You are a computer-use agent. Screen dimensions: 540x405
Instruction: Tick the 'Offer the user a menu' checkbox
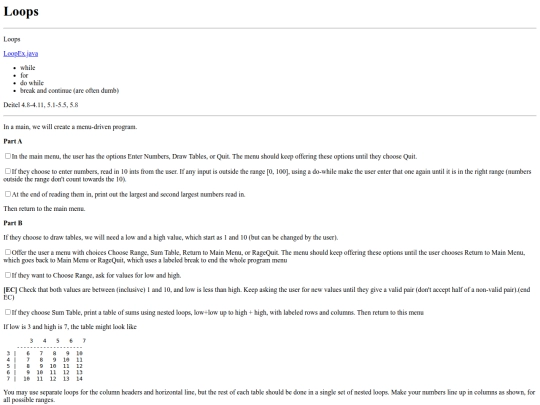(x=8, y=252)
